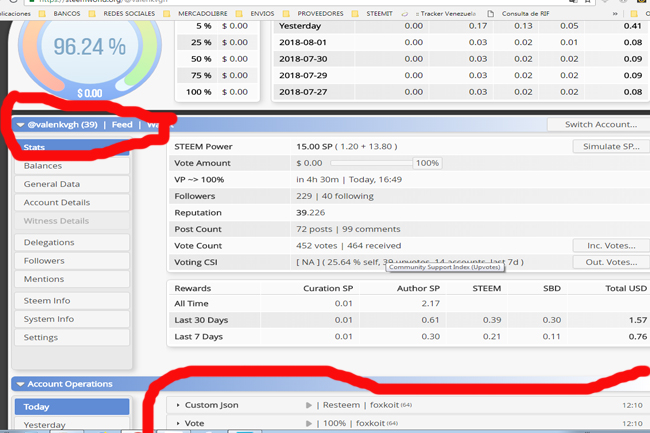The width and height of the screenshot is (650, 433).
Task: Open foxkoit link in Vote 100% row
Action: (371, 423)
